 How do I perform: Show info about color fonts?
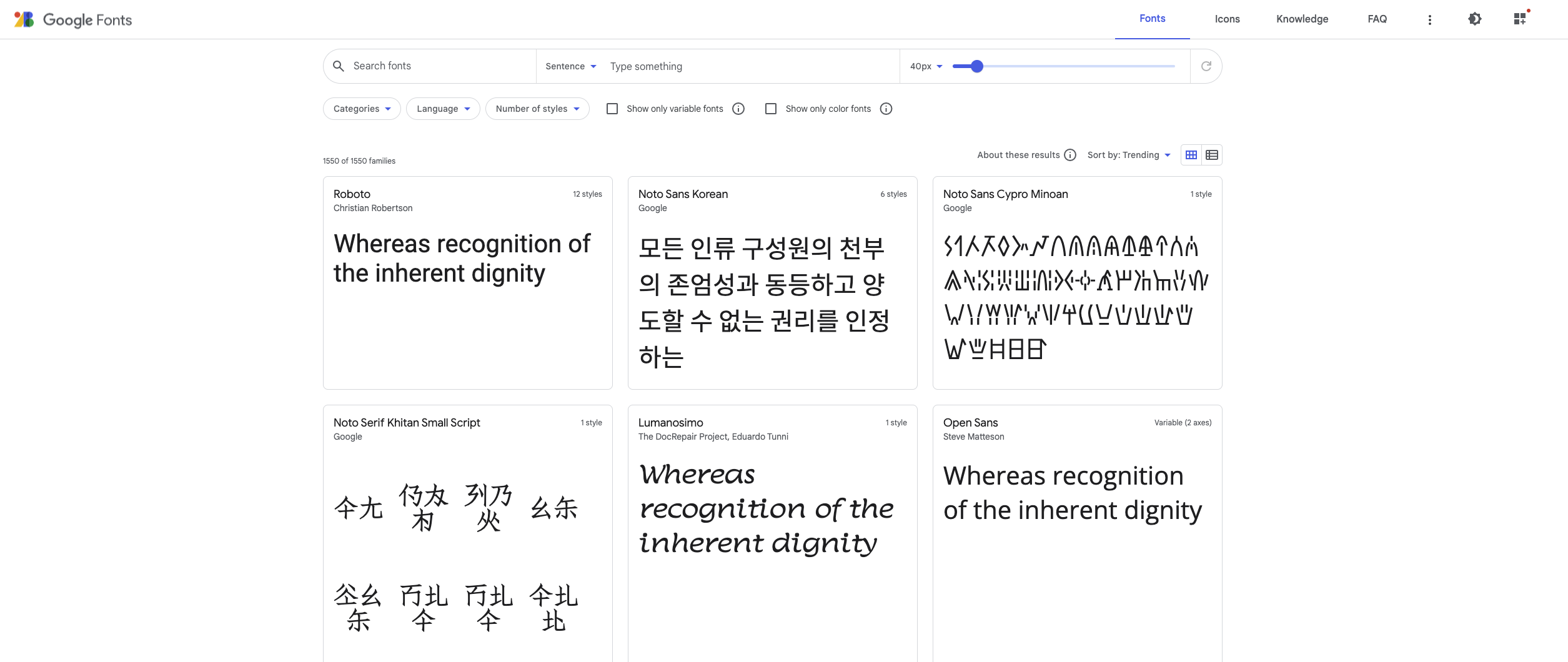click(x=886, y=109)
